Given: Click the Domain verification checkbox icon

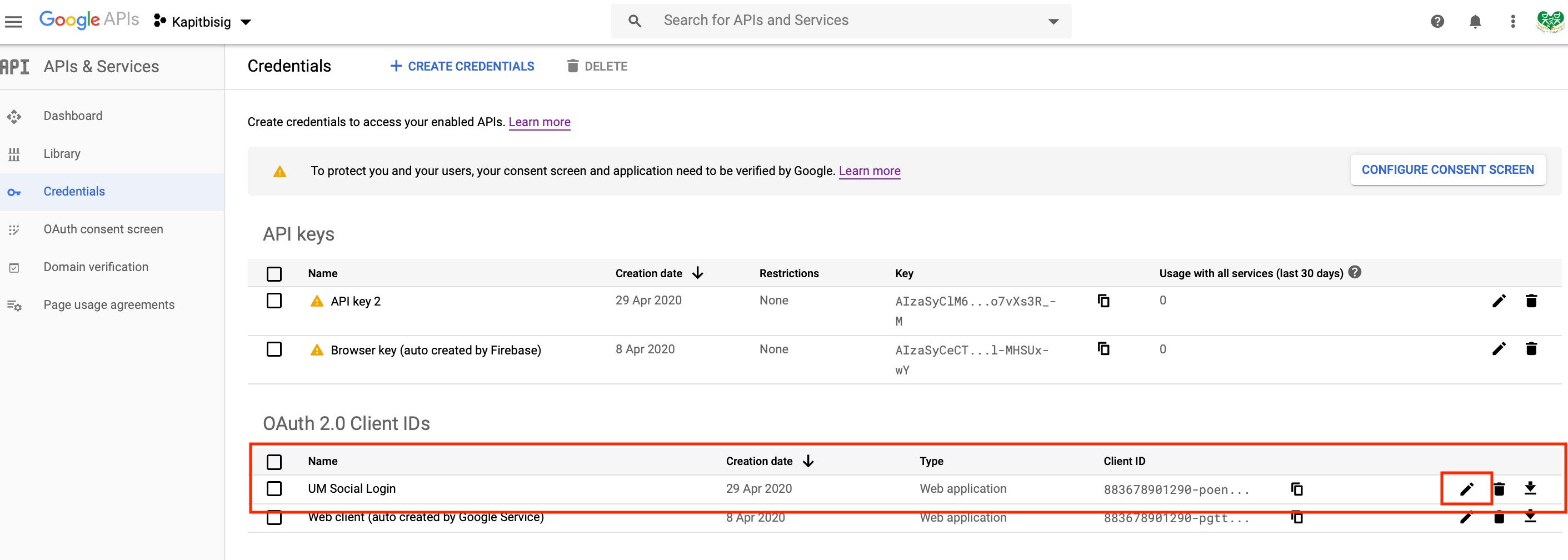Looking at the screenshot, I should pyautogui.click(x=14, y=268).
